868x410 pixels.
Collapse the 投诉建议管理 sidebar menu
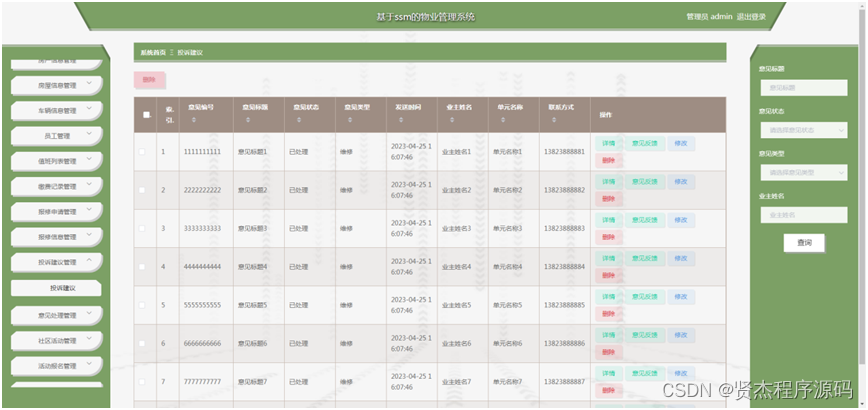57,262
